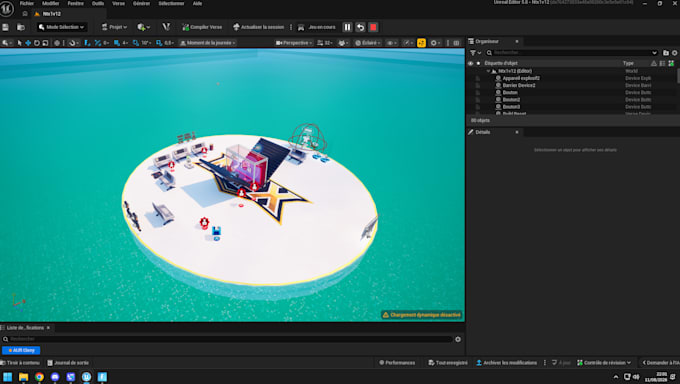Toggle the visibility eye column header

coord(471,63)
